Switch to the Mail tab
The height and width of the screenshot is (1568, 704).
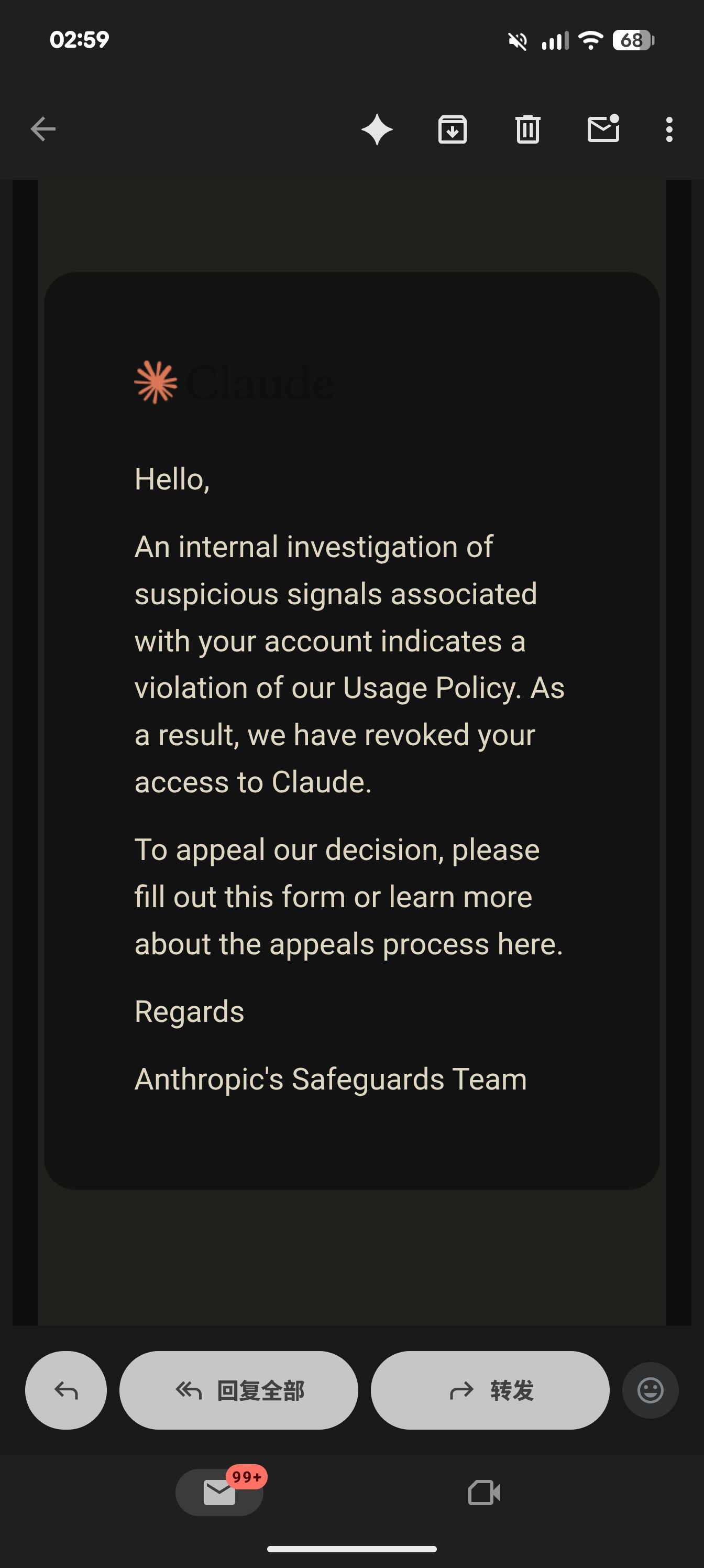pyautogui.click(x=219, y=1493)
